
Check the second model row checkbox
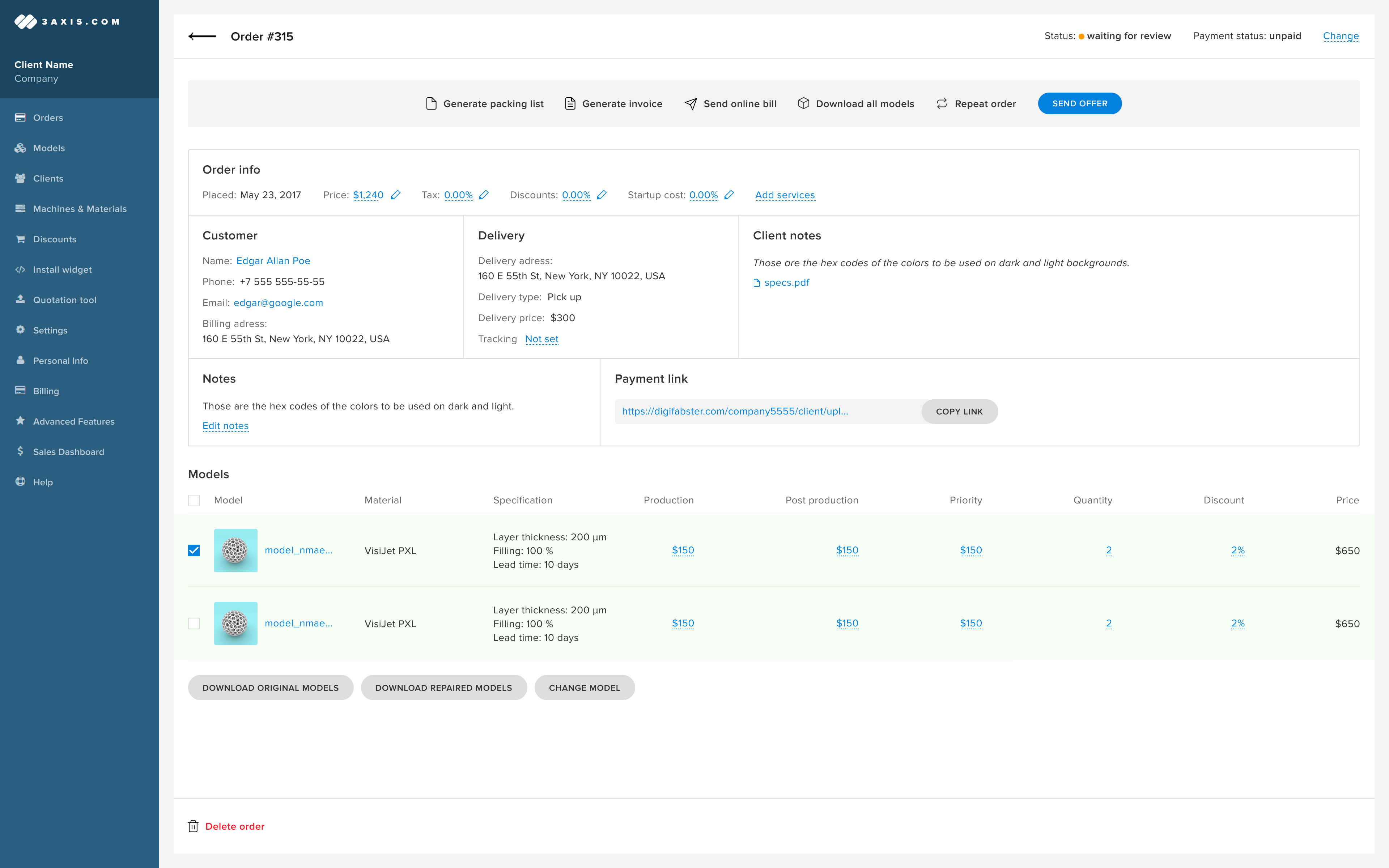point(194,624)
